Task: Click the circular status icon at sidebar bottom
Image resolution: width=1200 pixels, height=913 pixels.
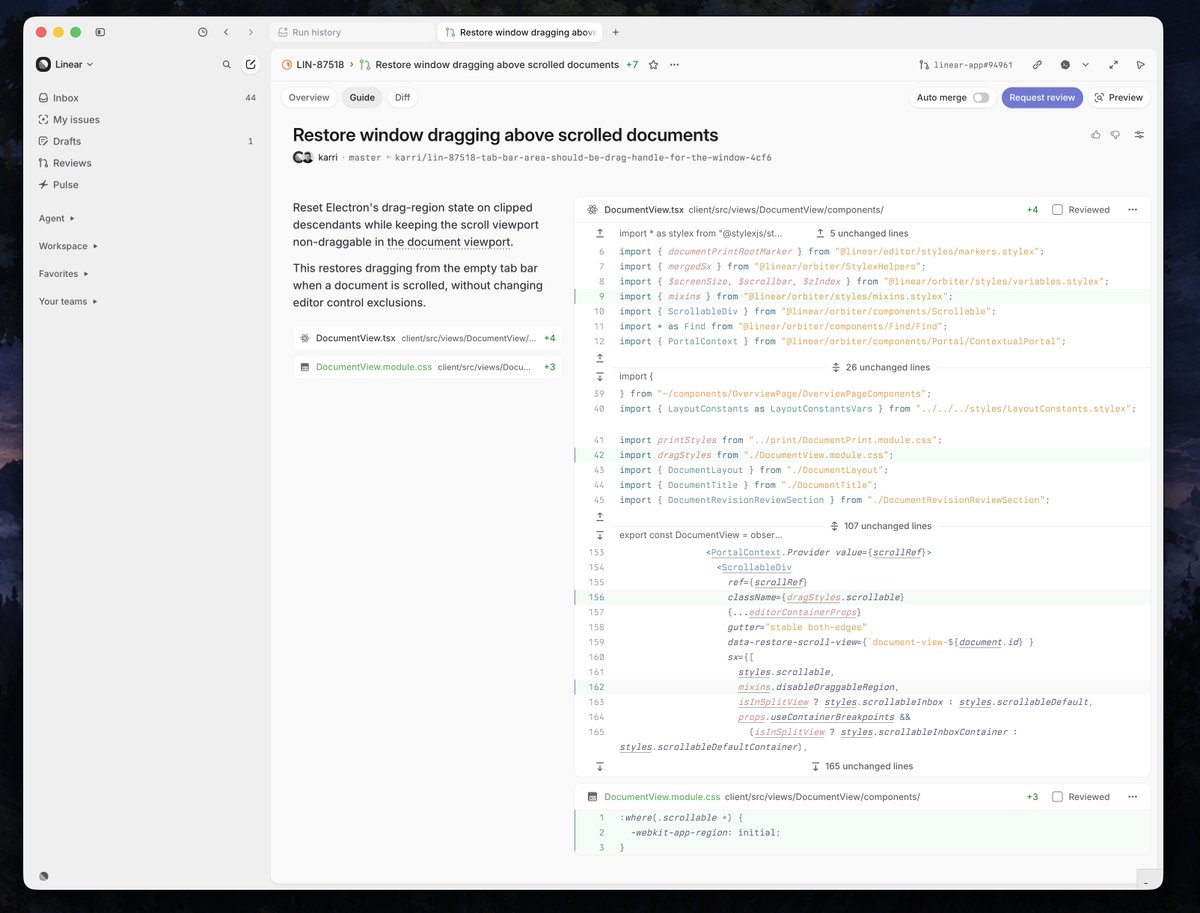Action: coord(44,875)
